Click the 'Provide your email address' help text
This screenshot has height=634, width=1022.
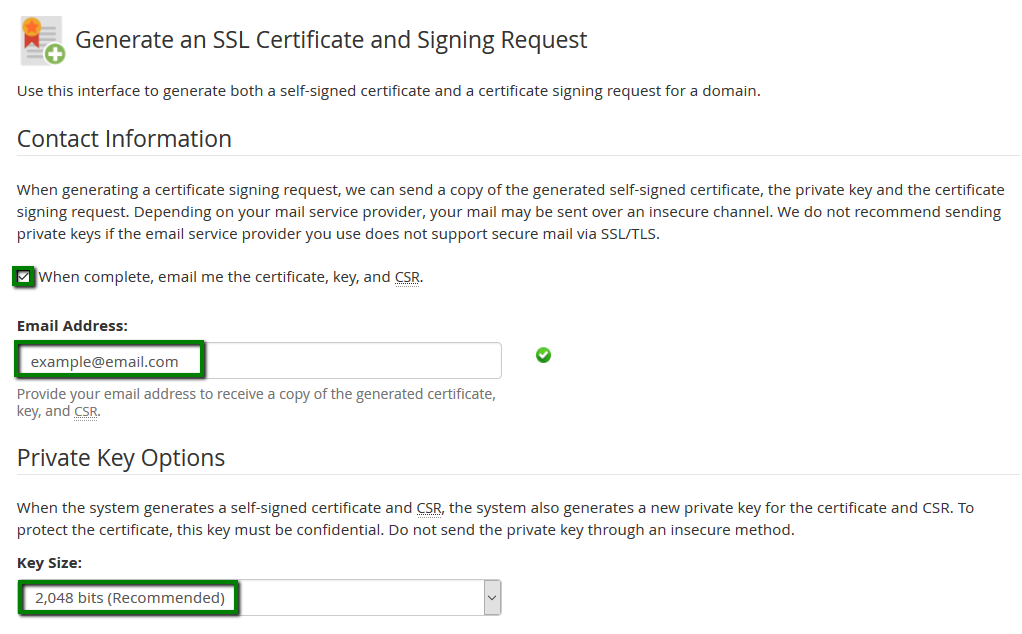point(256,403)
